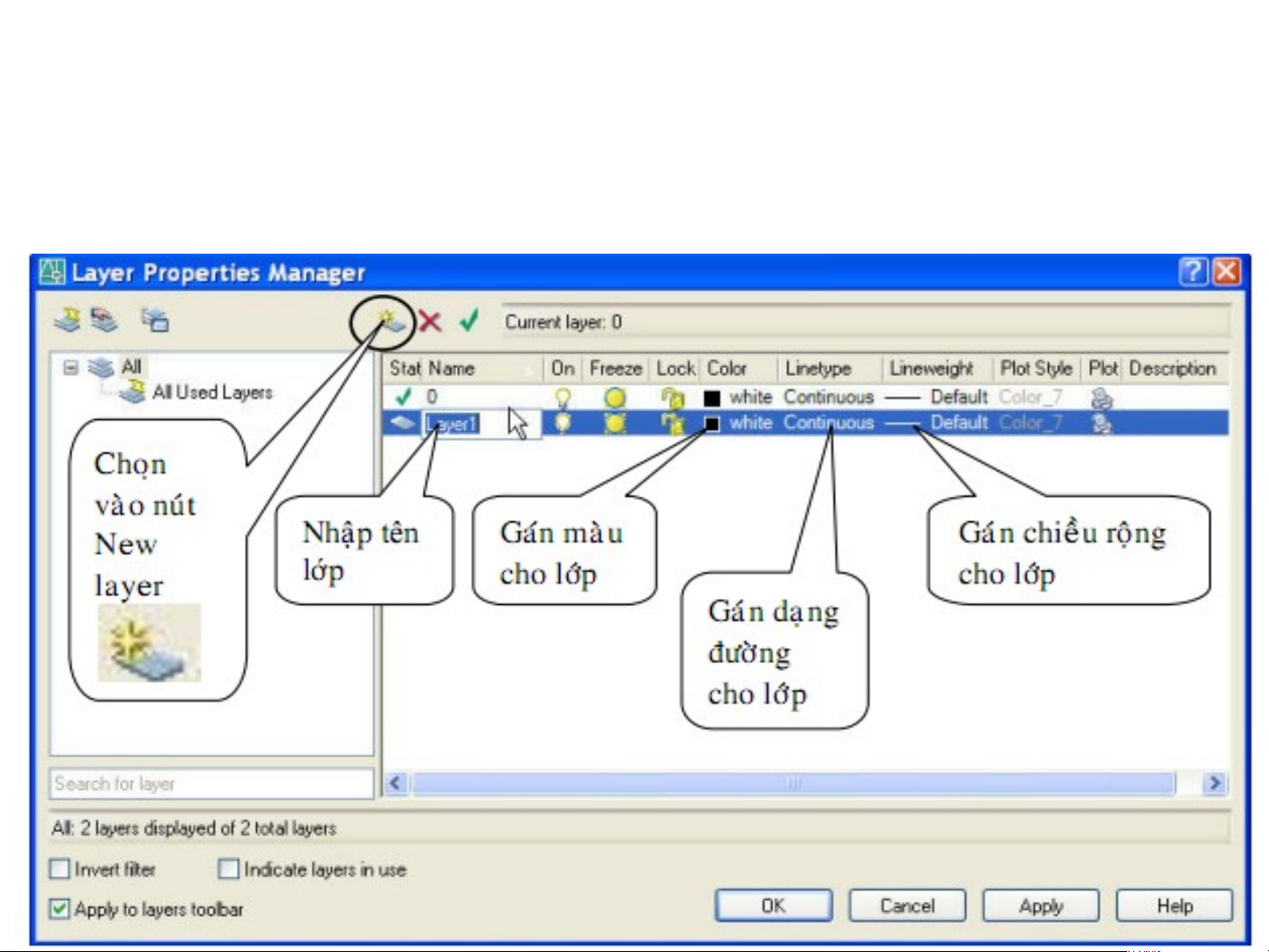Turn off layer 0 light bulb
The image size is (1269, 952).
click(563, 398)
